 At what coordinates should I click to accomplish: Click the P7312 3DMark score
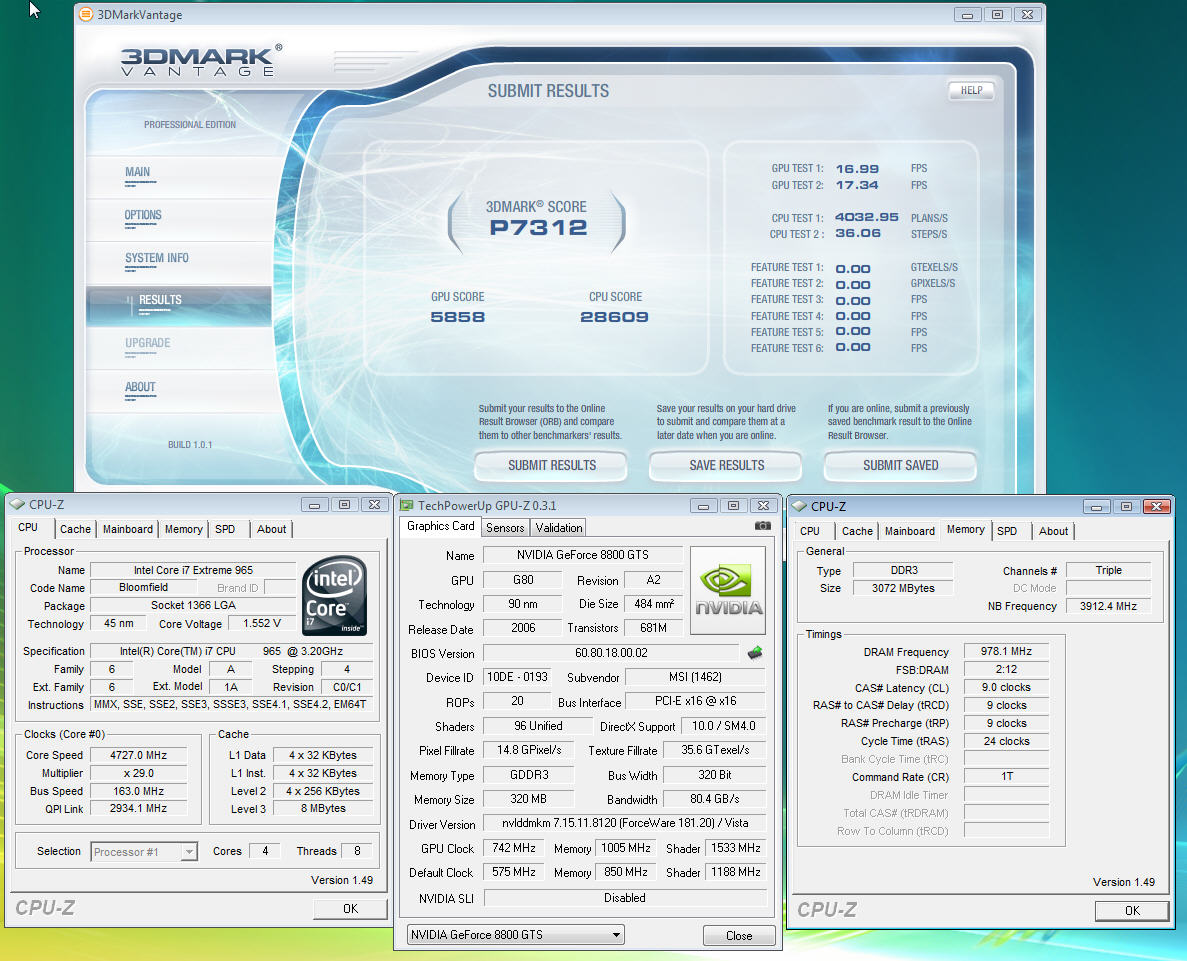tap(538, 227)
